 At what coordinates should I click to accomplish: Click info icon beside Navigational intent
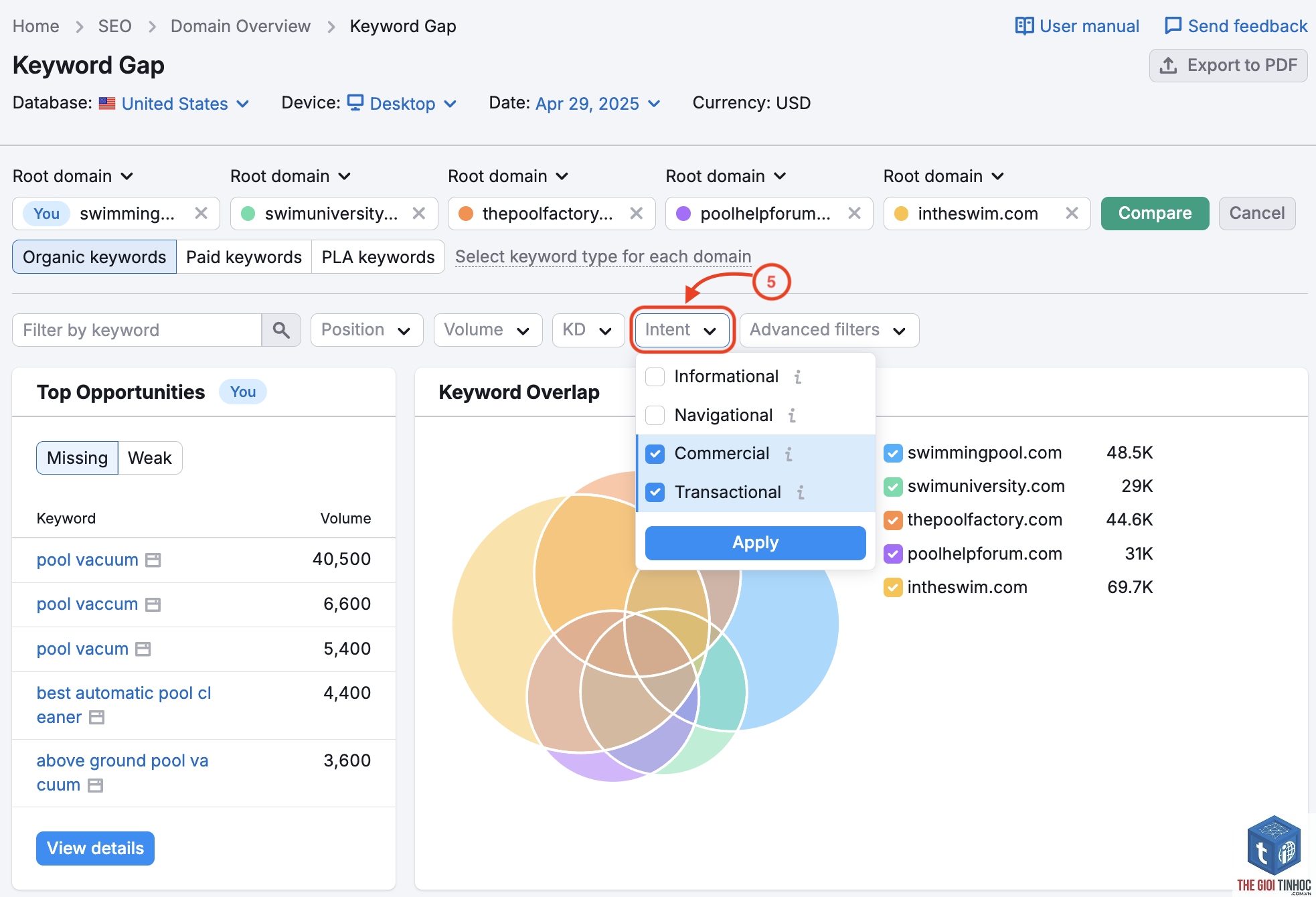click(793, 416)
